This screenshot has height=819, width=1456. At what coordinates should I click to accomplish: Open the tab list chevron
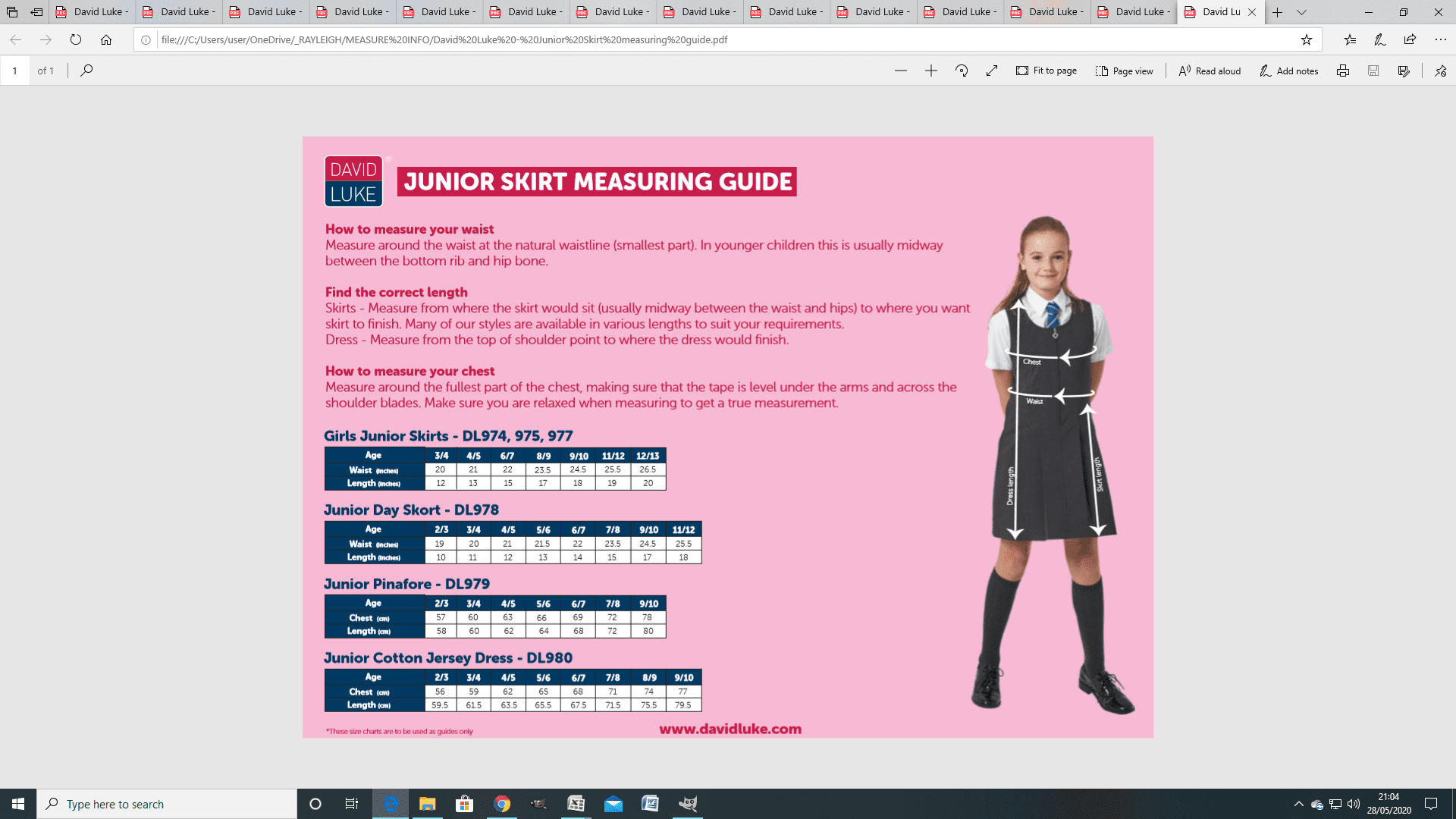tap(1302, 12)
